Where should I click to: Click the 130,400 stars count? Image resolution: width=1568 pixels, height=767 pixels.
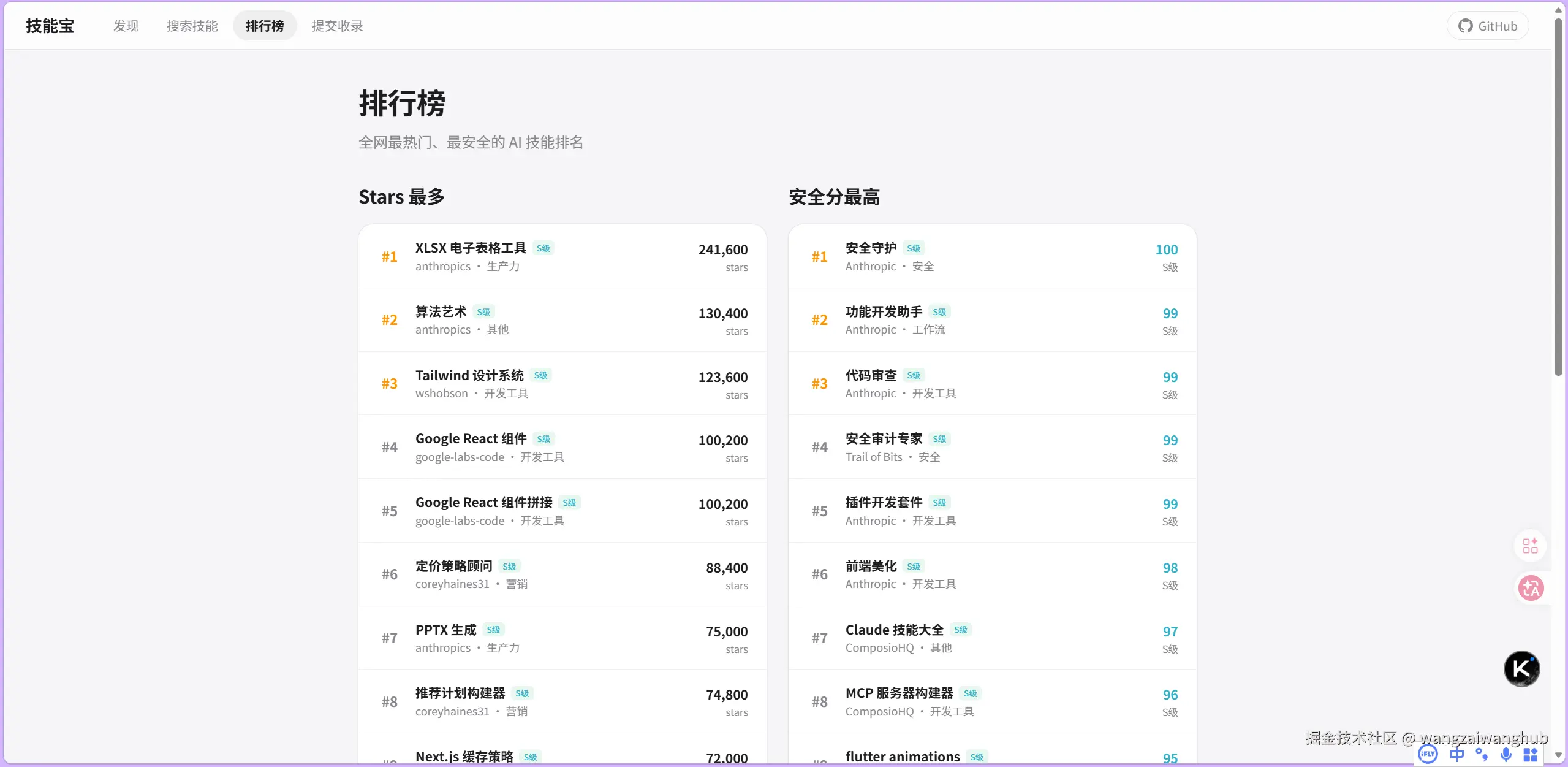[723, 313]
